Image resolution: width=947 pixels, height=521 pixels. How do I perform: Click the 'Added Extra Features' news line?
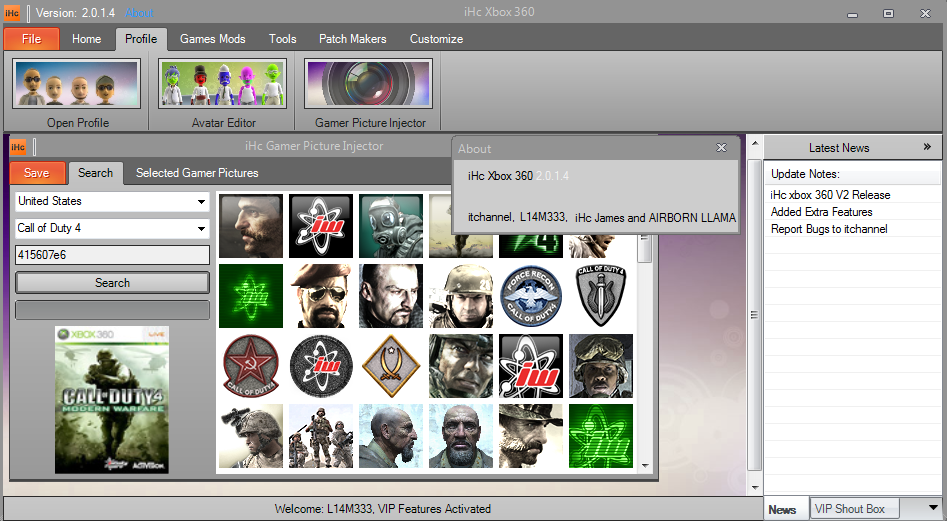pos(821,212)
